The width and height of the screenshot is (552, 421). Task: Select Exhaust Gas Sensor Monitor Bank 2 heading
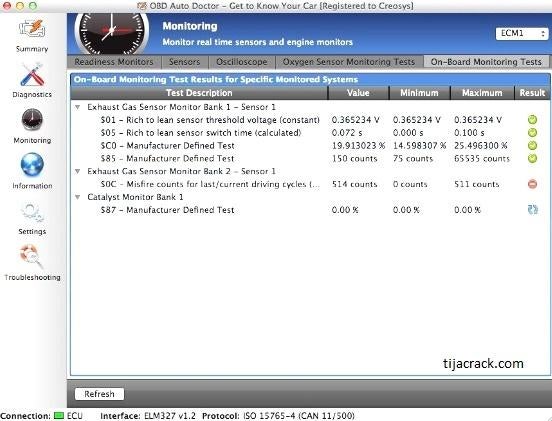coord(181,171)
